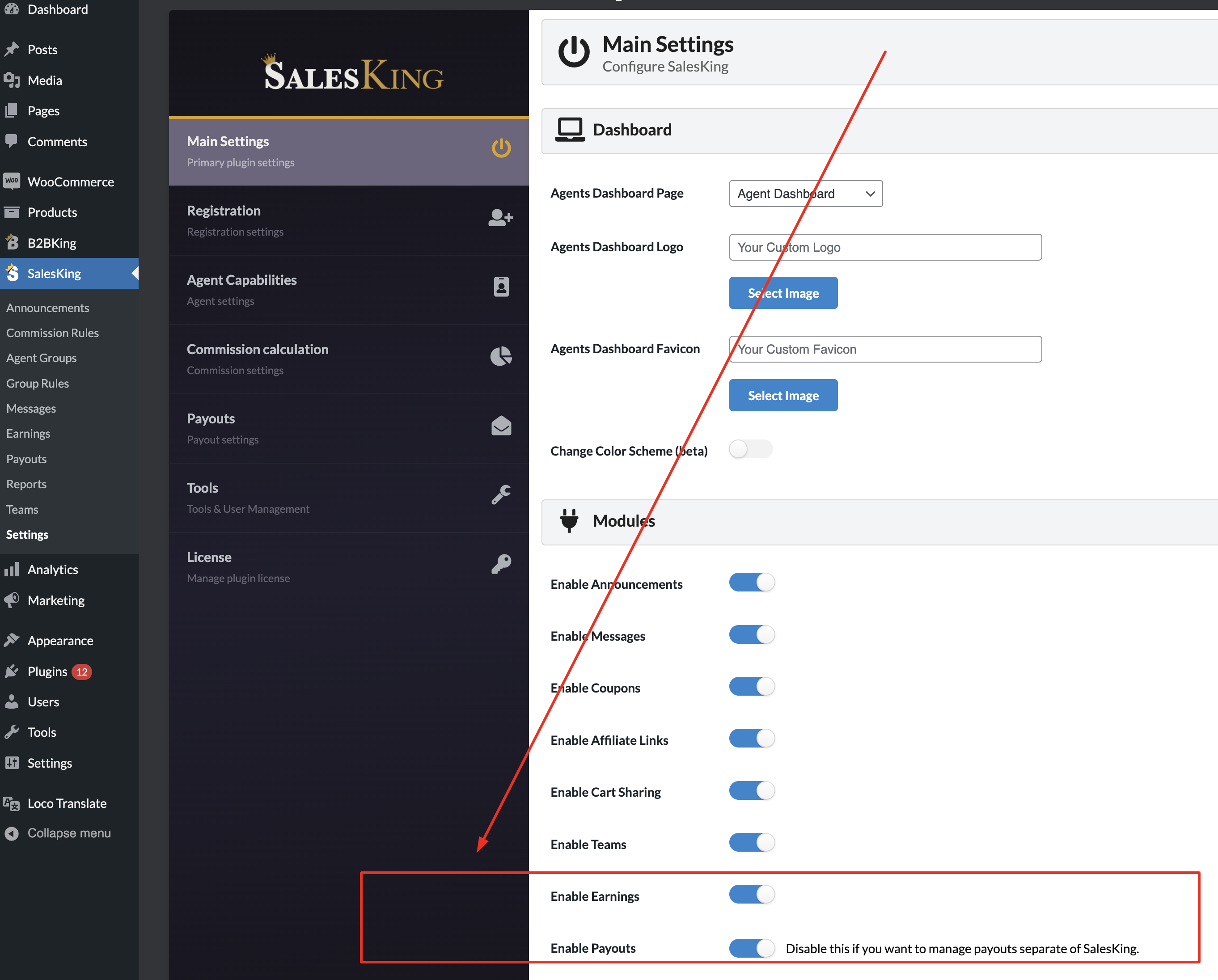Viewport: 1218px width, 980px height.
Task: Toggle the Enable Earnings switch
Action: 752,894
